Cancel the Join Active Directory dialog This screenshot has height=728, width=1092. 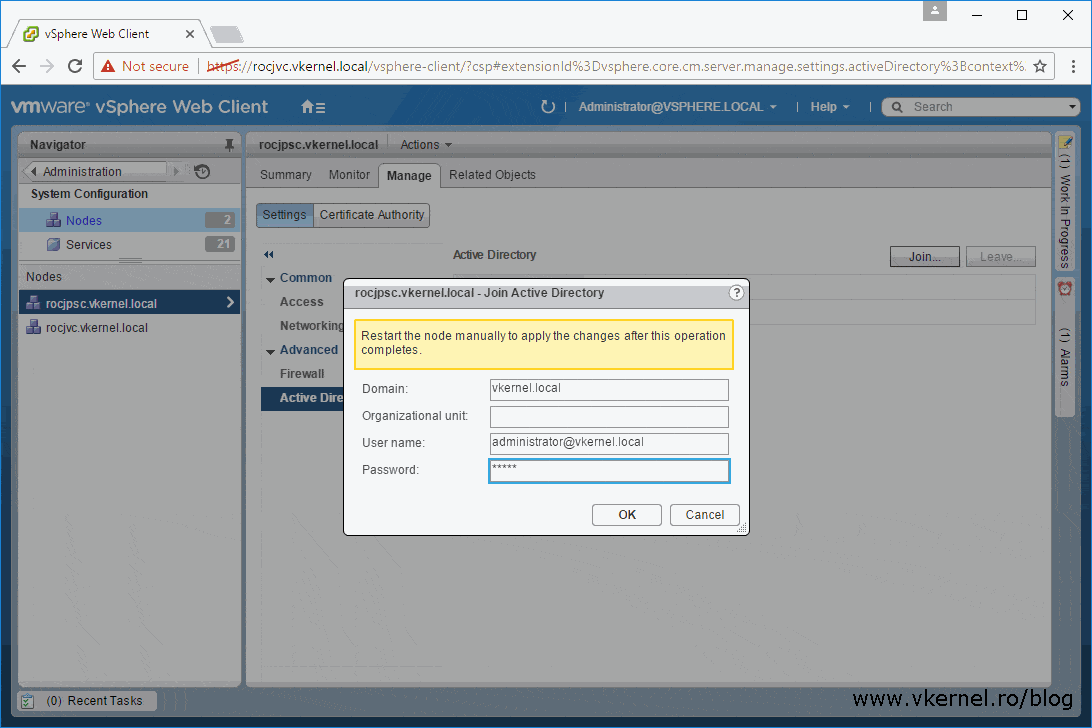click(x=704, y=514)
